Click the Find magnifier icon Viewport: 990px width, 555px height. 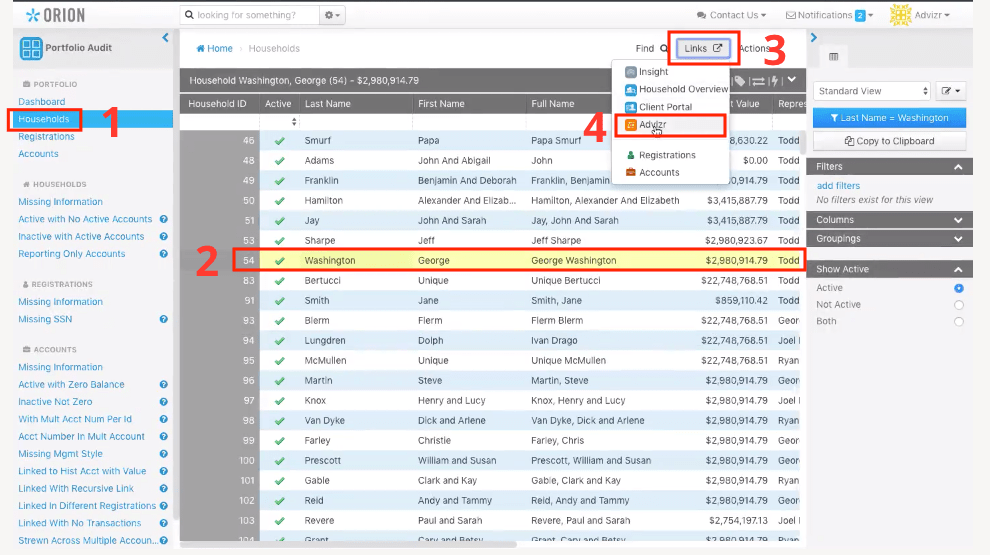coord(664,49)
